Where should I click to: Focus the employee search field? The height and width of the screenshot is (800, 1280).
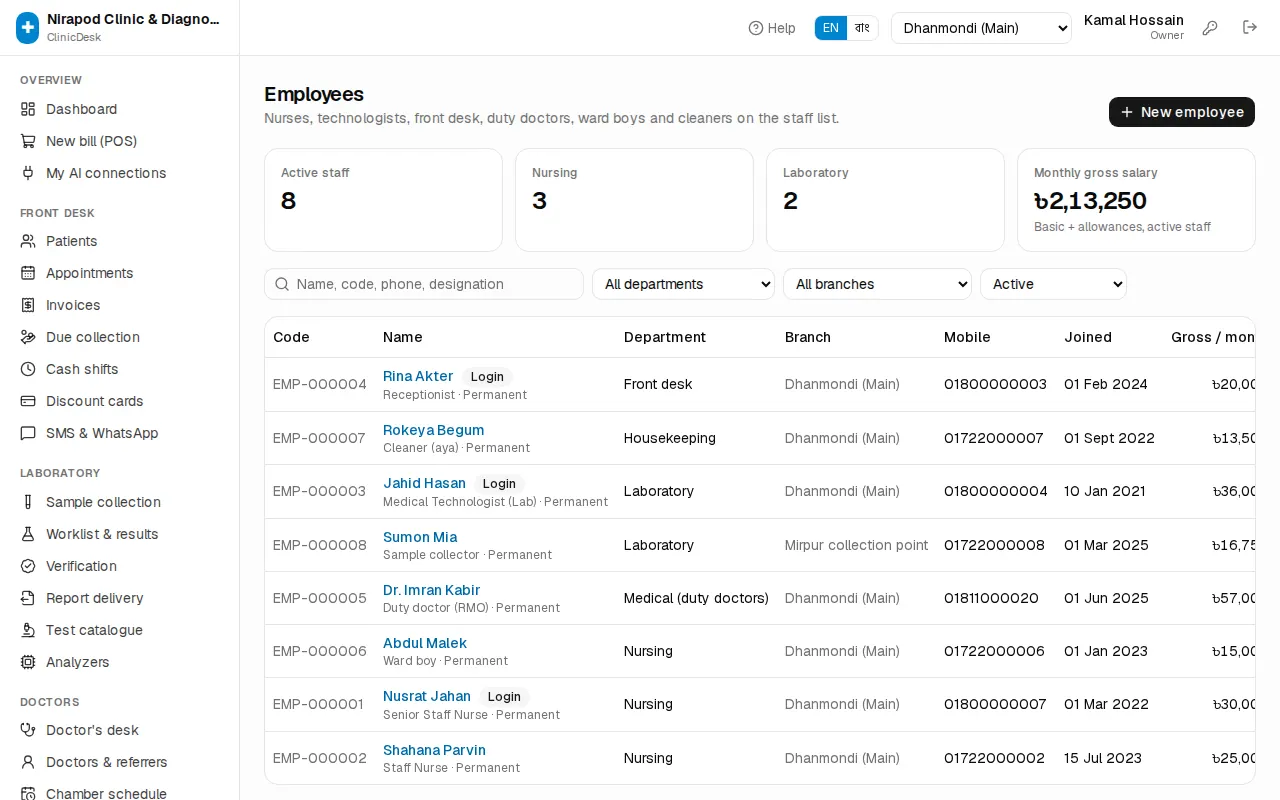pos(424,284)
